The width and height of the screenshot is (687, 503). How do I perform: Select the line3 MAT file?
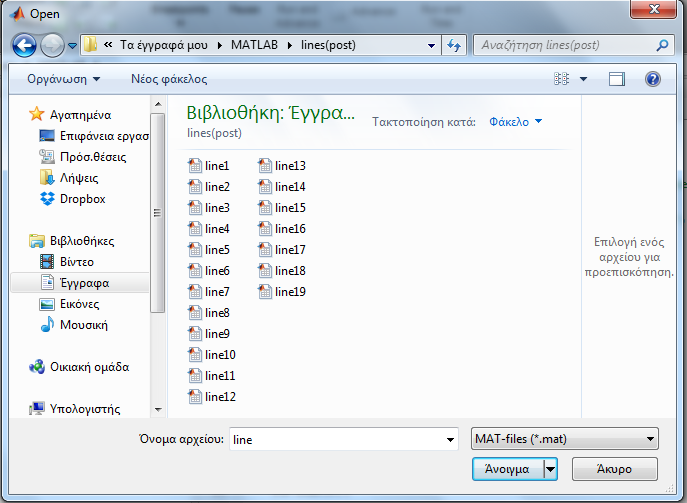tap(209, 208)
